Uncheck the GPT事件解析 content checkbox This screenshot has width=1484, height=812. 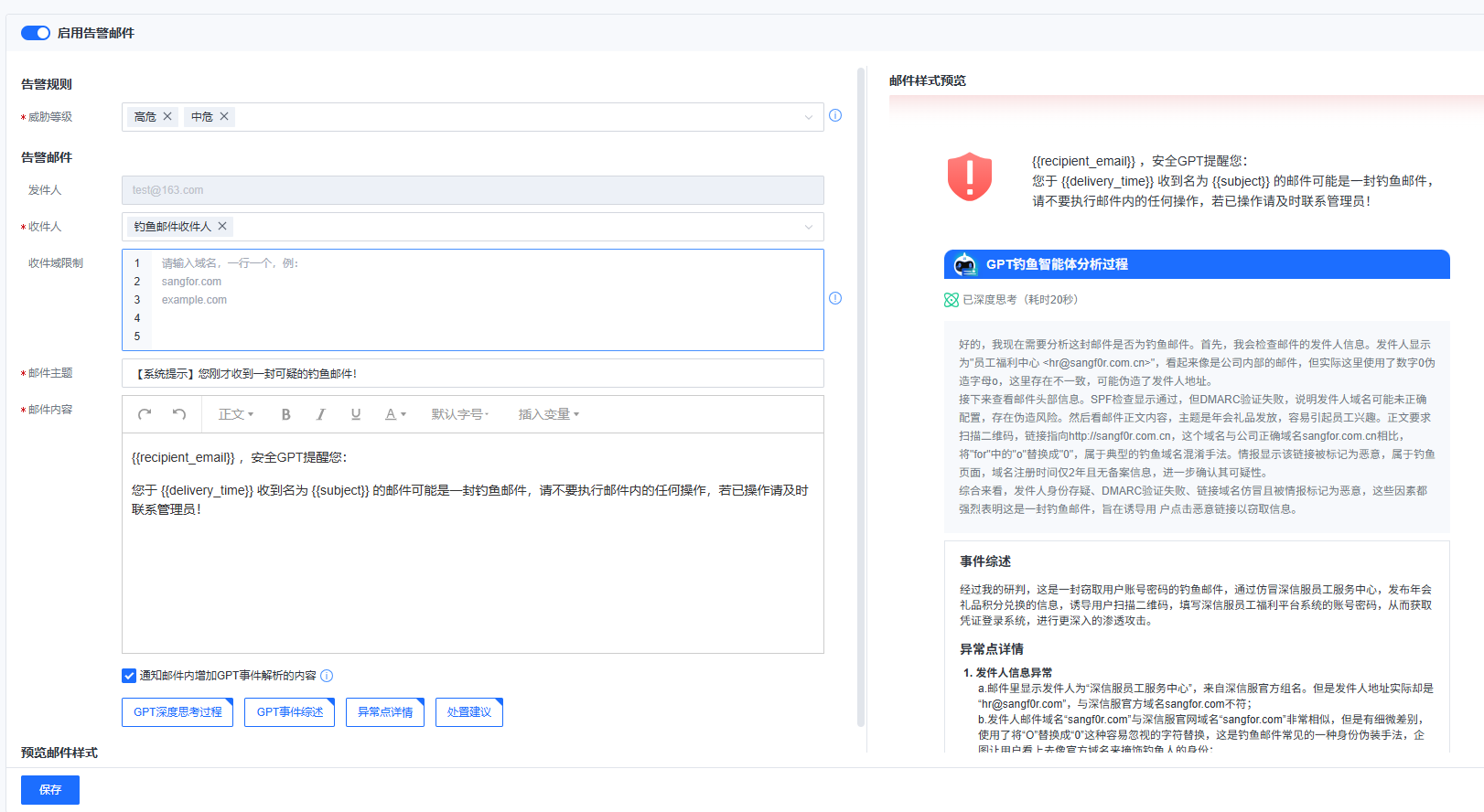pos(129,676)
